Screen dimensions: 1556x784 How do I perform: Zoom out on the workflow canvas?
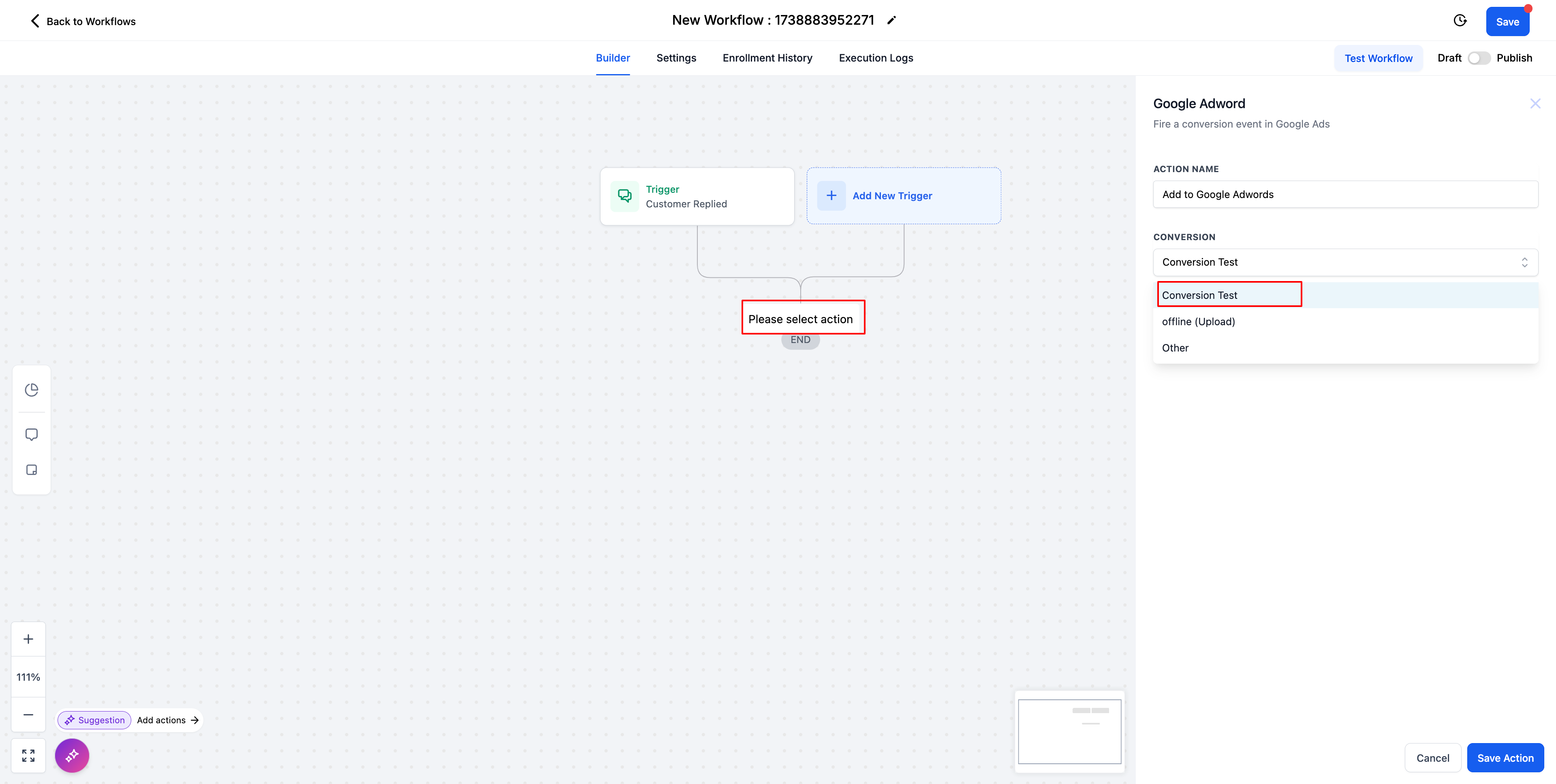(28, 715)
